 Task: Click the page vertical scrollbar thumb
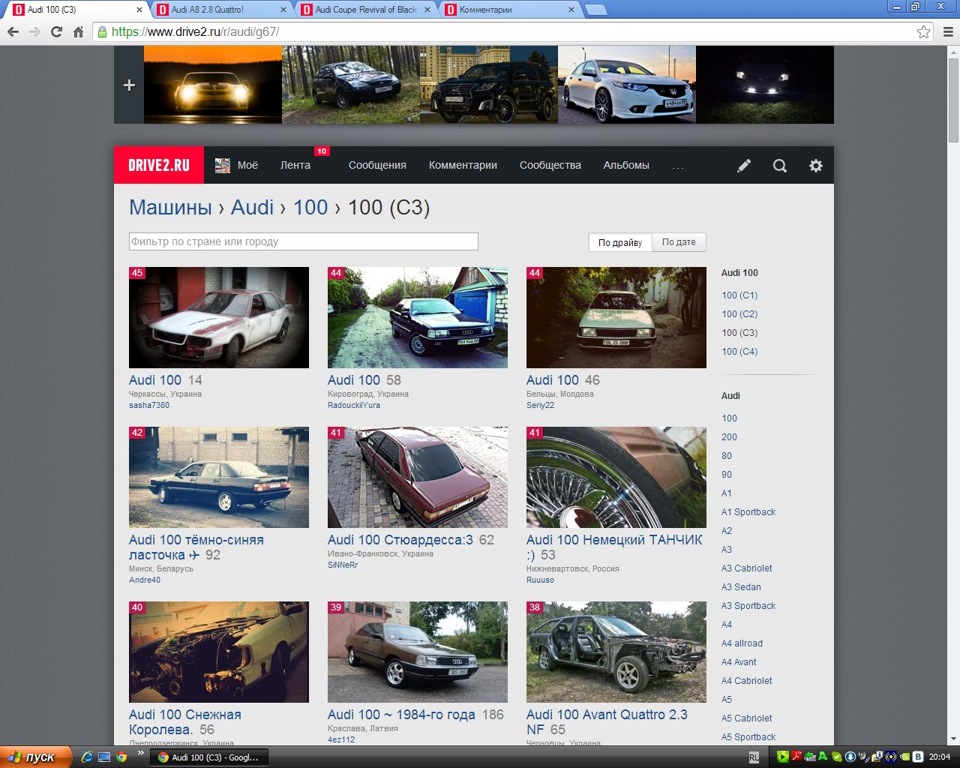point(953,101)
